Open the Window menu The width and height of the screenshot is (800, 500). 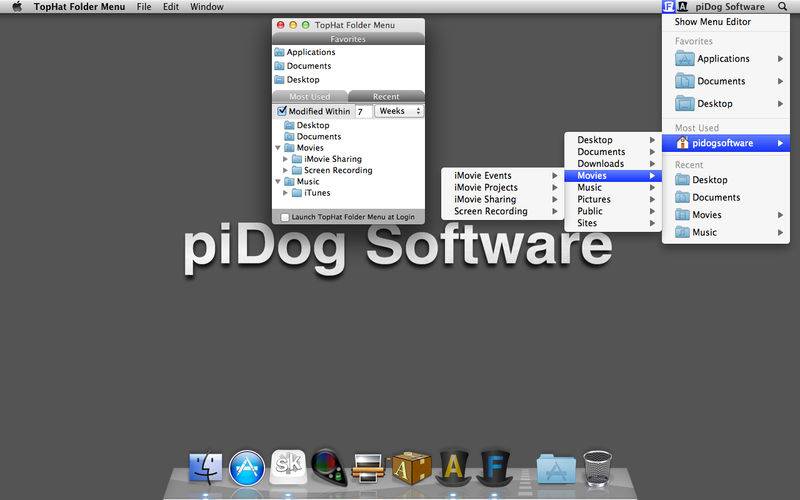(x=207, y=7)
